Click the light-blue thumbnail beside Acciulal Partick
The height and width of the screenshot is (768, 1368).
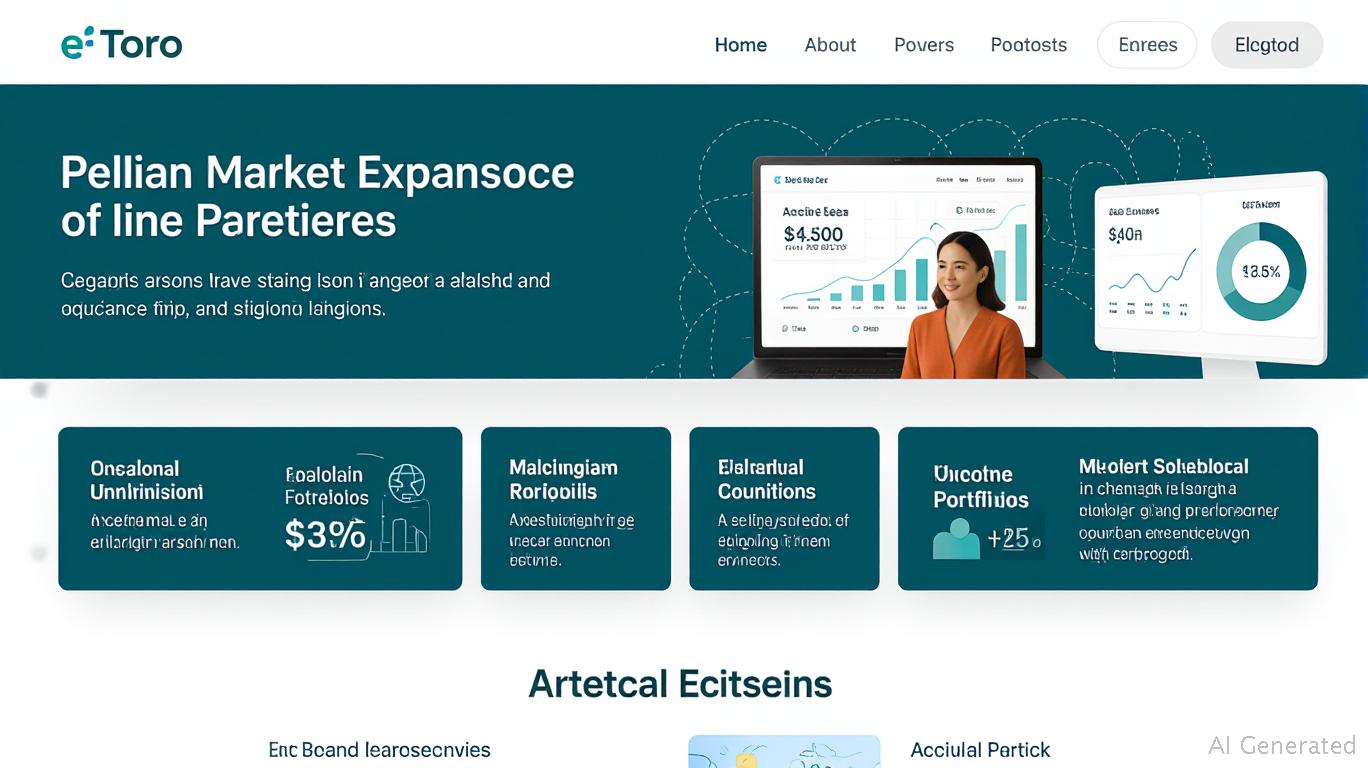point(784,752)
